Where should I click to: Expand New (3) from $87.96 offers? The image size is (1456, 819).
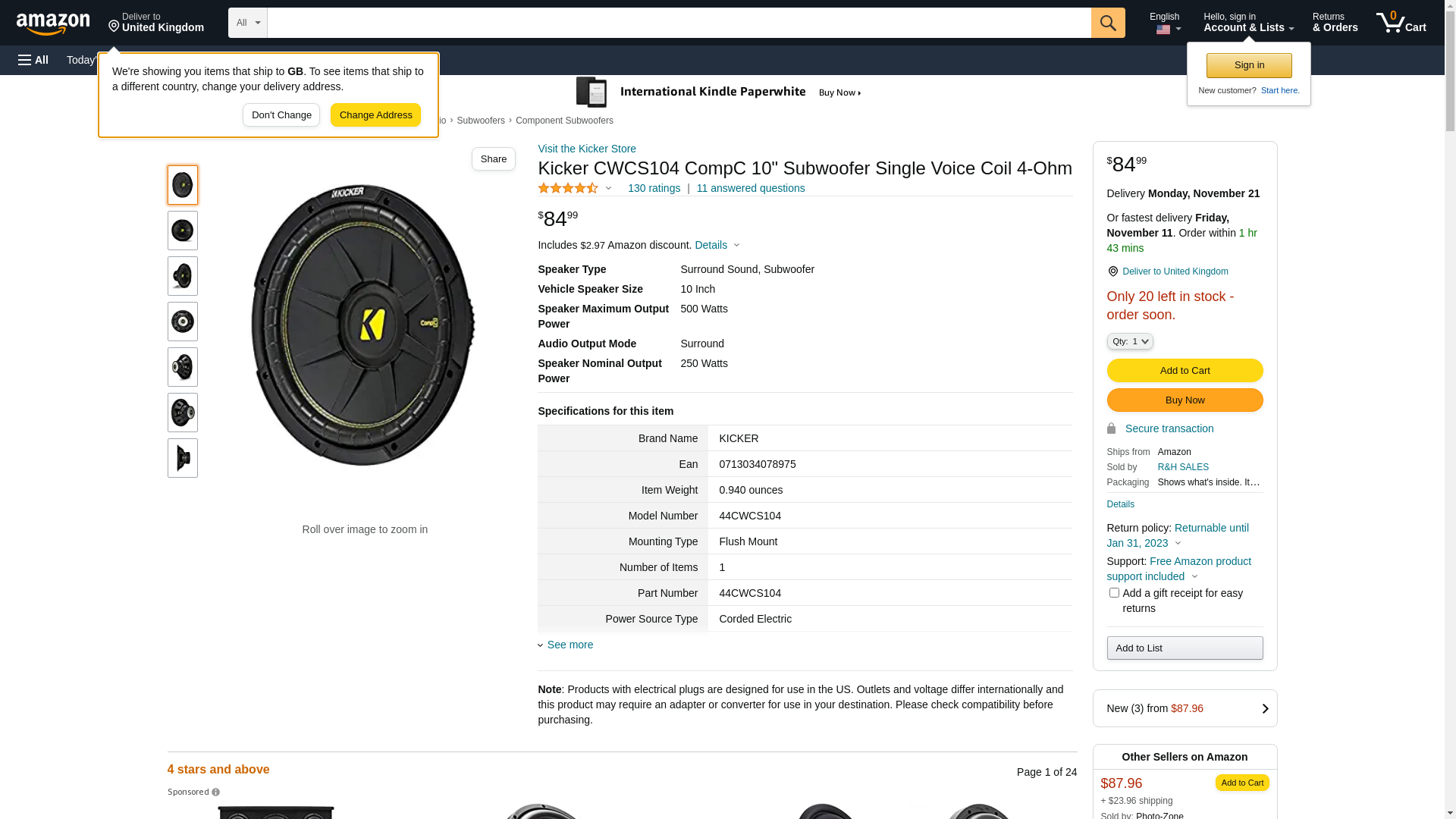coord(1185,708)
